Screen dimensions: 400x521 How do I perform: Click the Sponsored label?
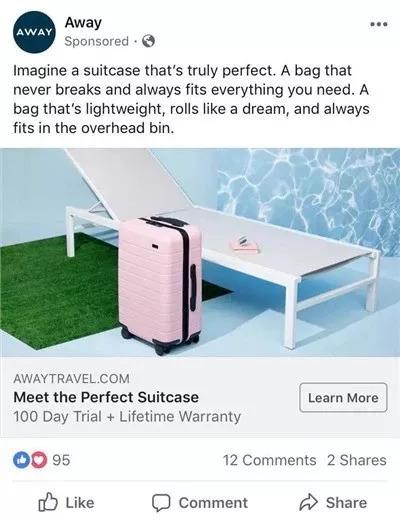96,41
